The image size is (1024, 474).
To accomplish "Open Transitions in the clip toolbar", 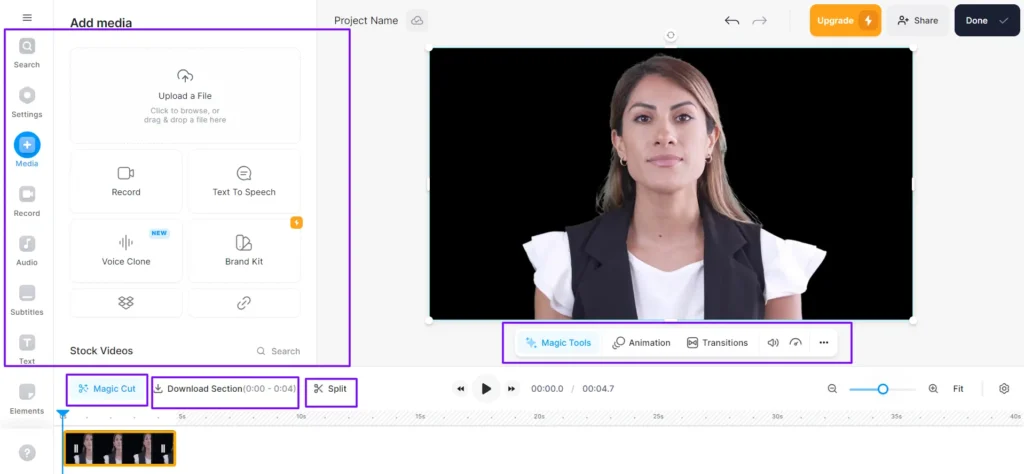I will tap(717, 343).
